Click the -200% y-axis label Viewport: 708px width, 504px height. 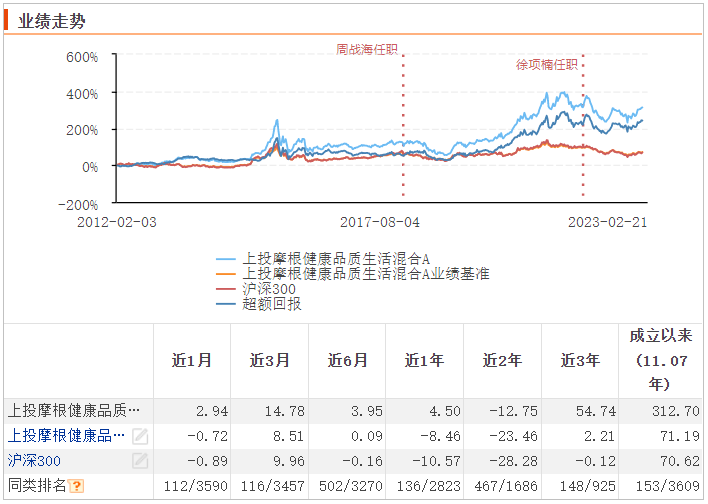point(78,205)
